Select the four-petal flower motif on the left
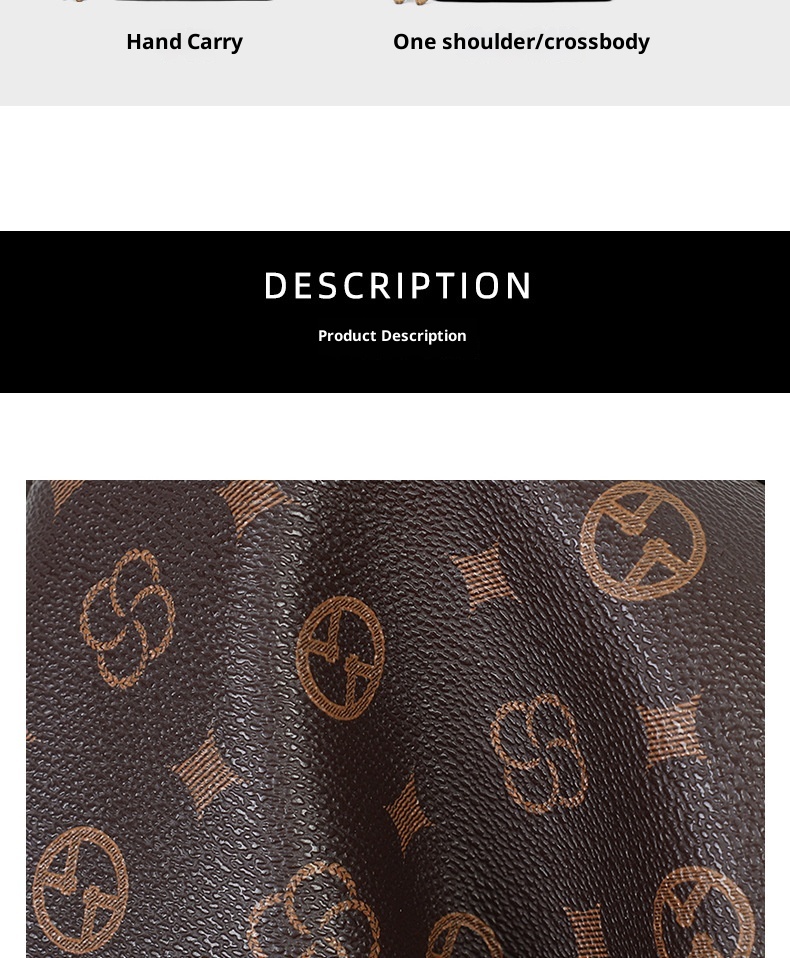The height and width of the screenshot is (958, 790). tap(127, 619)
